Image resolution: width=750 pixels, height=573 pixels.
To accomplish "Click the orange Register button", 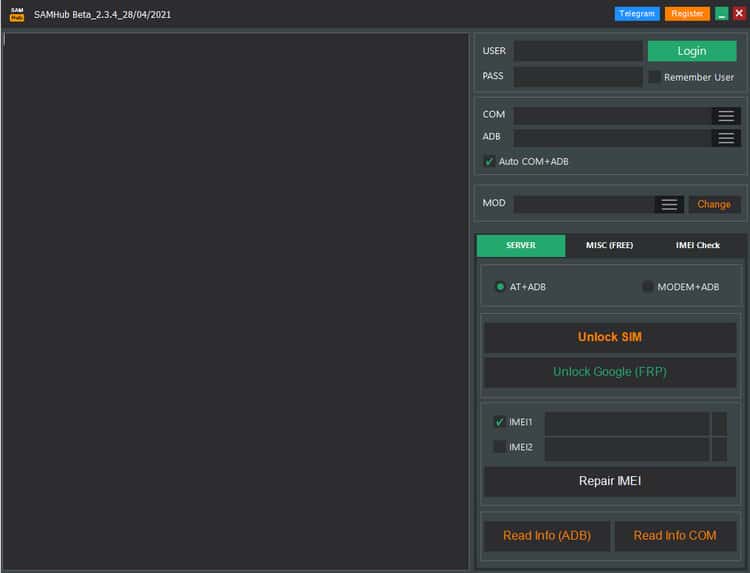I will point(687,14).
